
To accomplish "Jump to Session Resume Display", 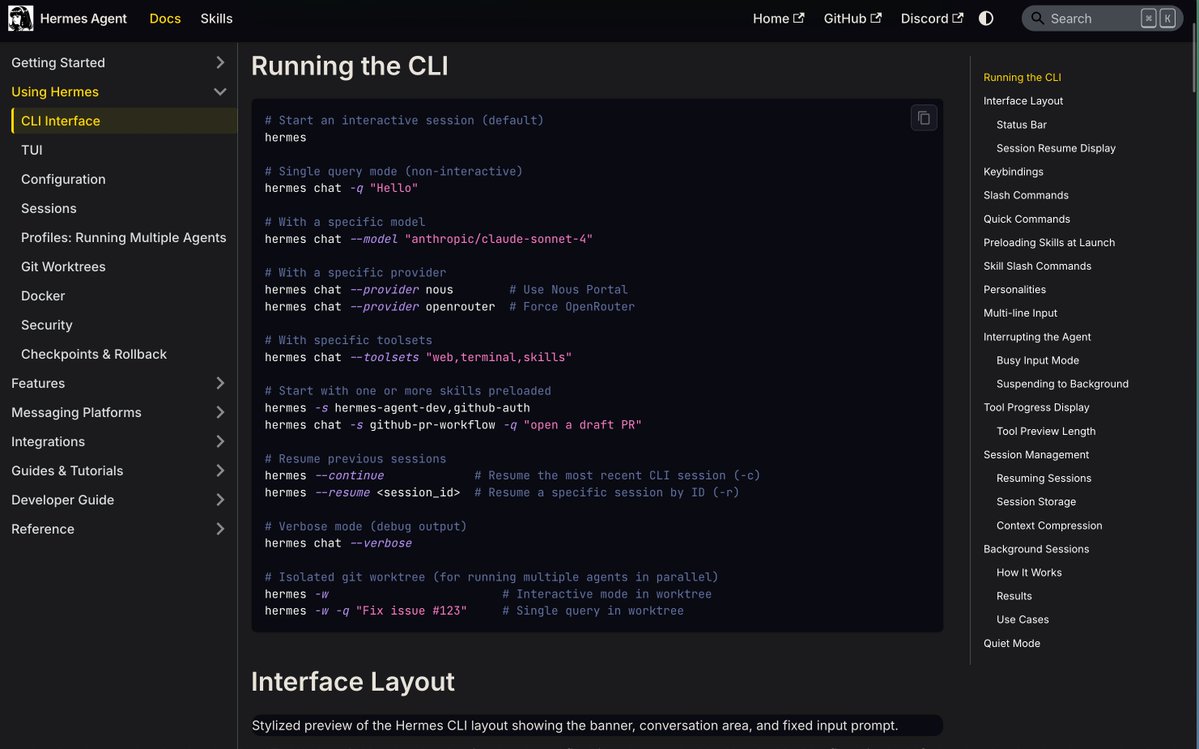I will [x=1056, y=148].
